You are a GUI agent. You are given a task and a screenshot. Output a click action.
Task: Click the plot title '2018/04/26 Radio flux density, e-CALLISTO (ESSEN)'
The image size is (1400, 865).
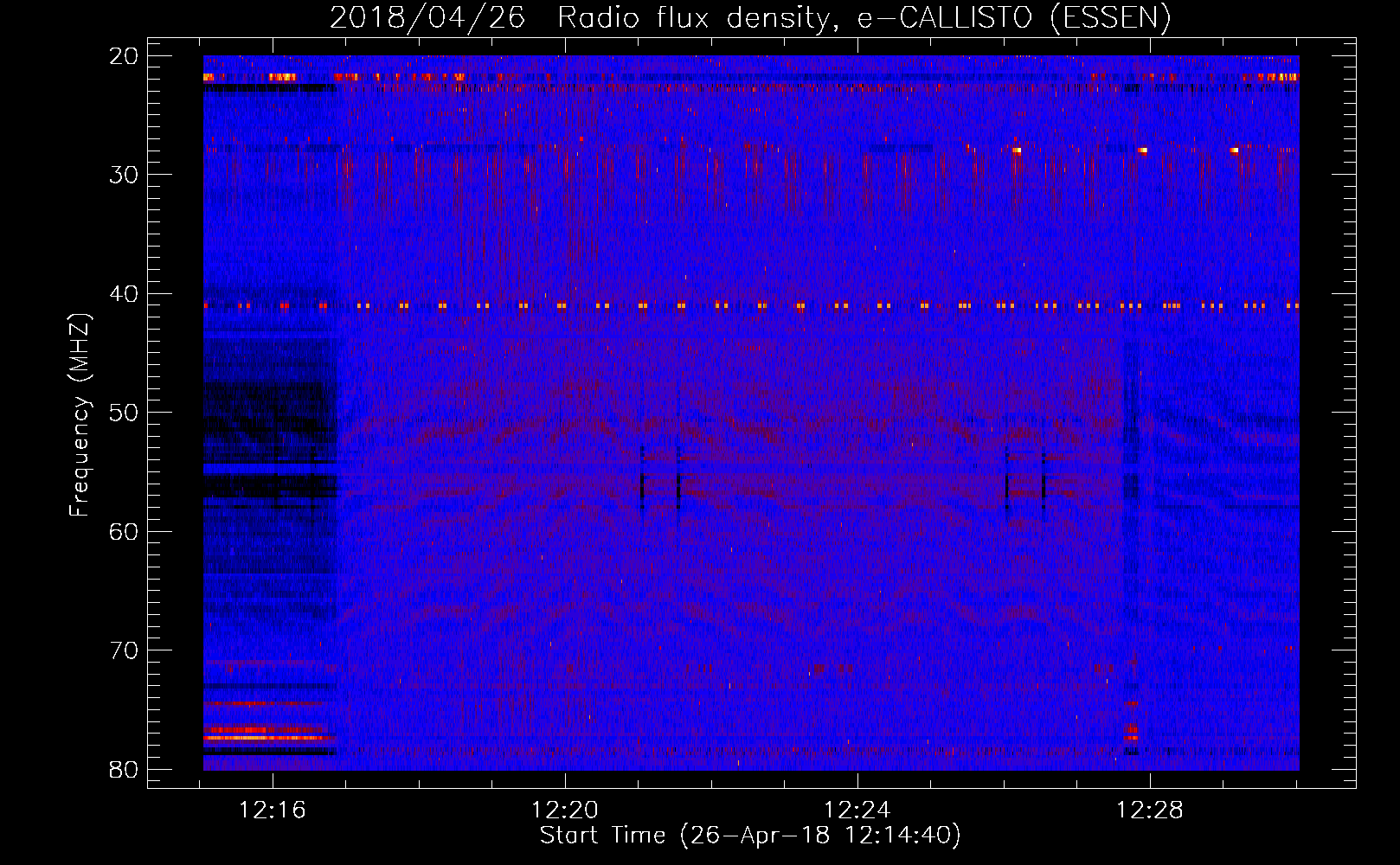(x=750, y=18)
